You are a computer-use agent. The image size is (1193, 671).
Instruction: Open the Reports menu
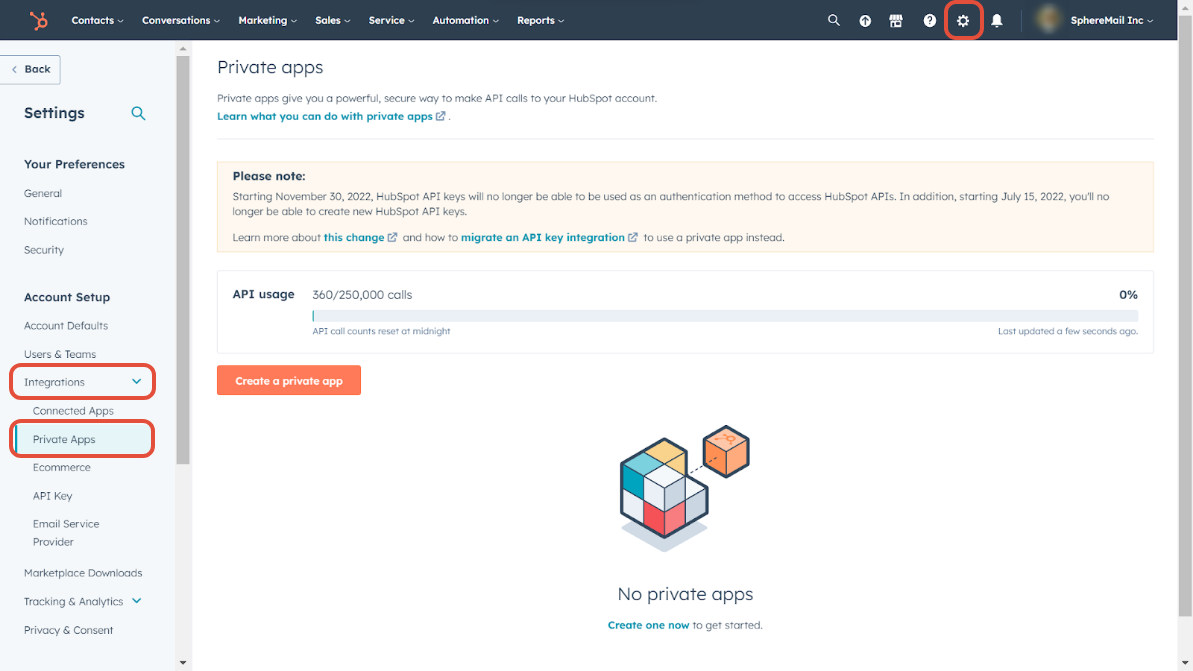[540, 21]
